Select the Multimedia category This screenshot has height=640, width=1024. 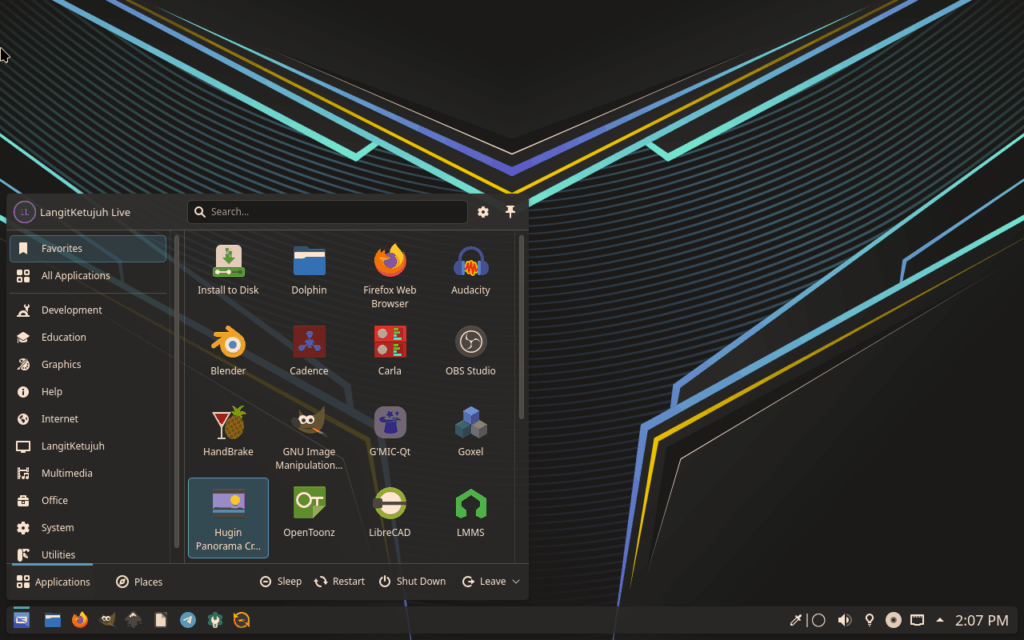point(66,473)
